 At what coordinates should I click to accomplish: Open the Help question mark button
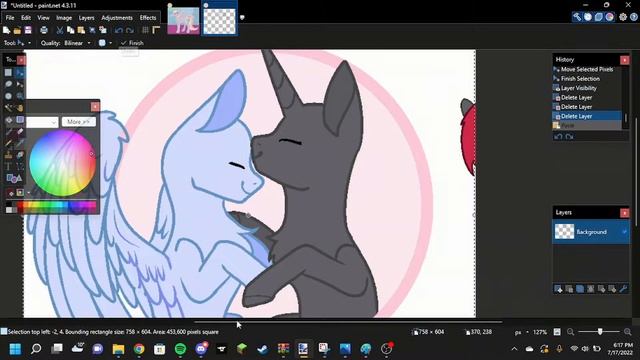coord(633,17)
